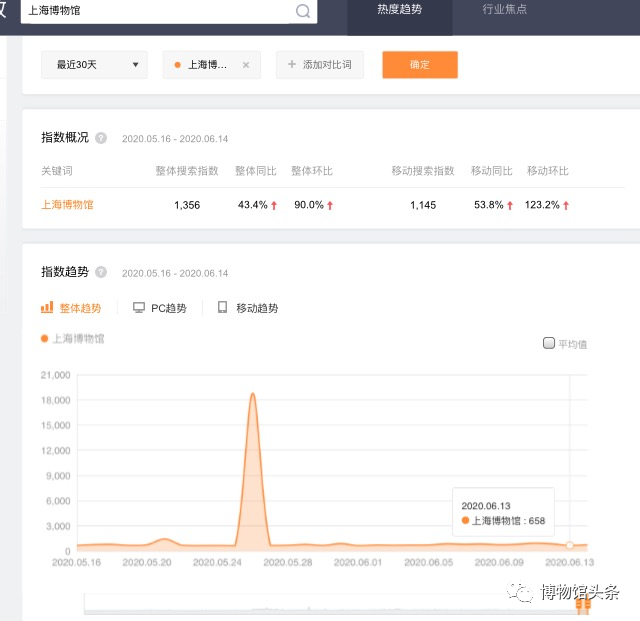Viewport: 640px width, 621px height.
Task: Click the 上海博物馆 keyword link in table
Action: pyautogui.click(x=67, y=205)
